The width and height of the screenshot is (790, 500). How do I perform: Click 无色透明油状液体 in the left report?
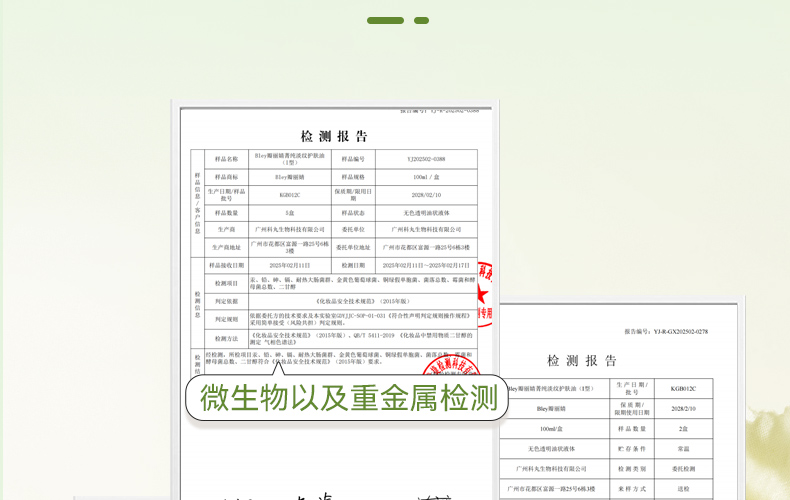(426, 213)
